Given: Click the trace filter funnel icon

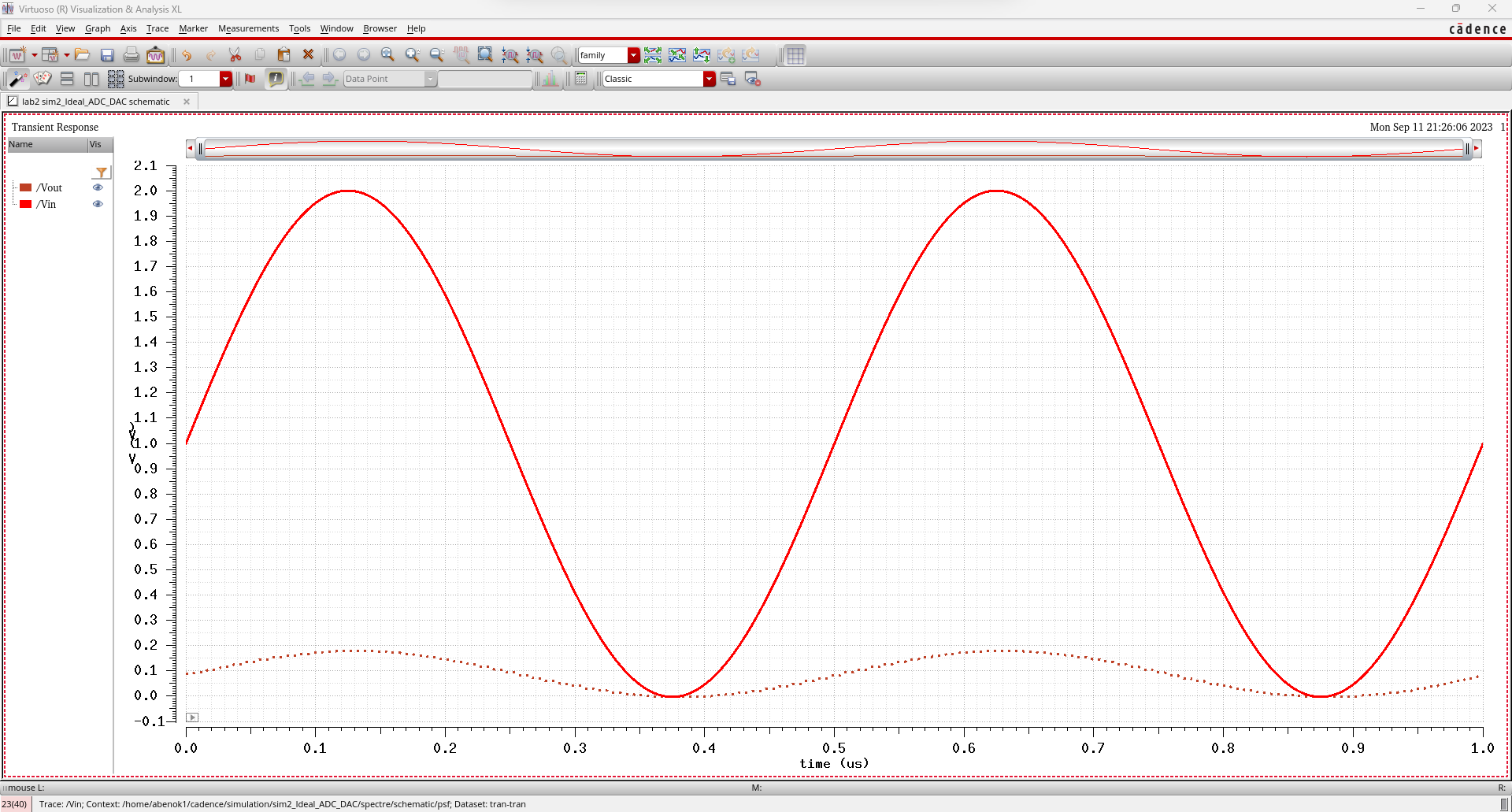Looking at the screenshot, I should pos(102,172).
